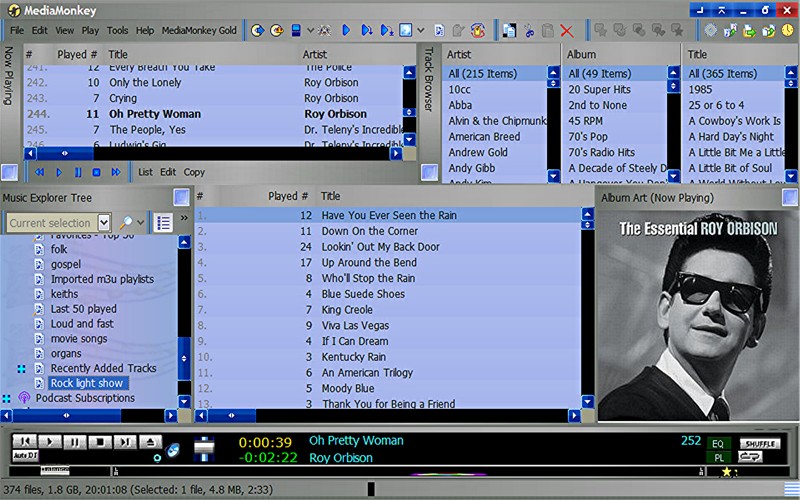Toggle the Album Art panel square
The width and height of the screenshot is (800, 500).
tap(790, 197)
